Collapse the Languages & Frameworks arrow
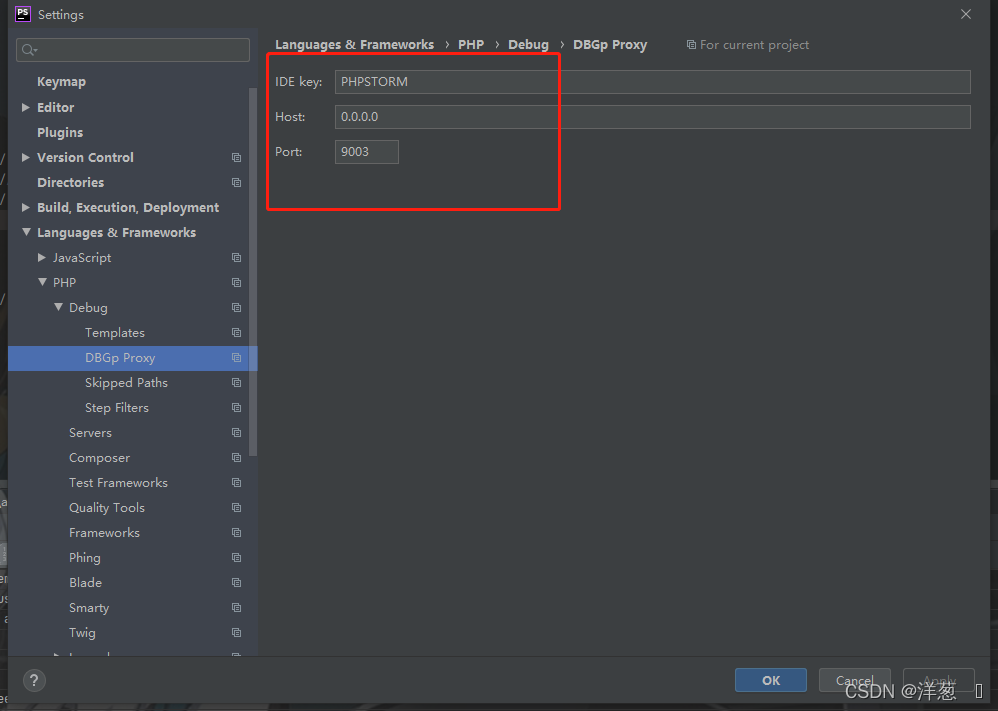998x711 pixels. [26, 232]
